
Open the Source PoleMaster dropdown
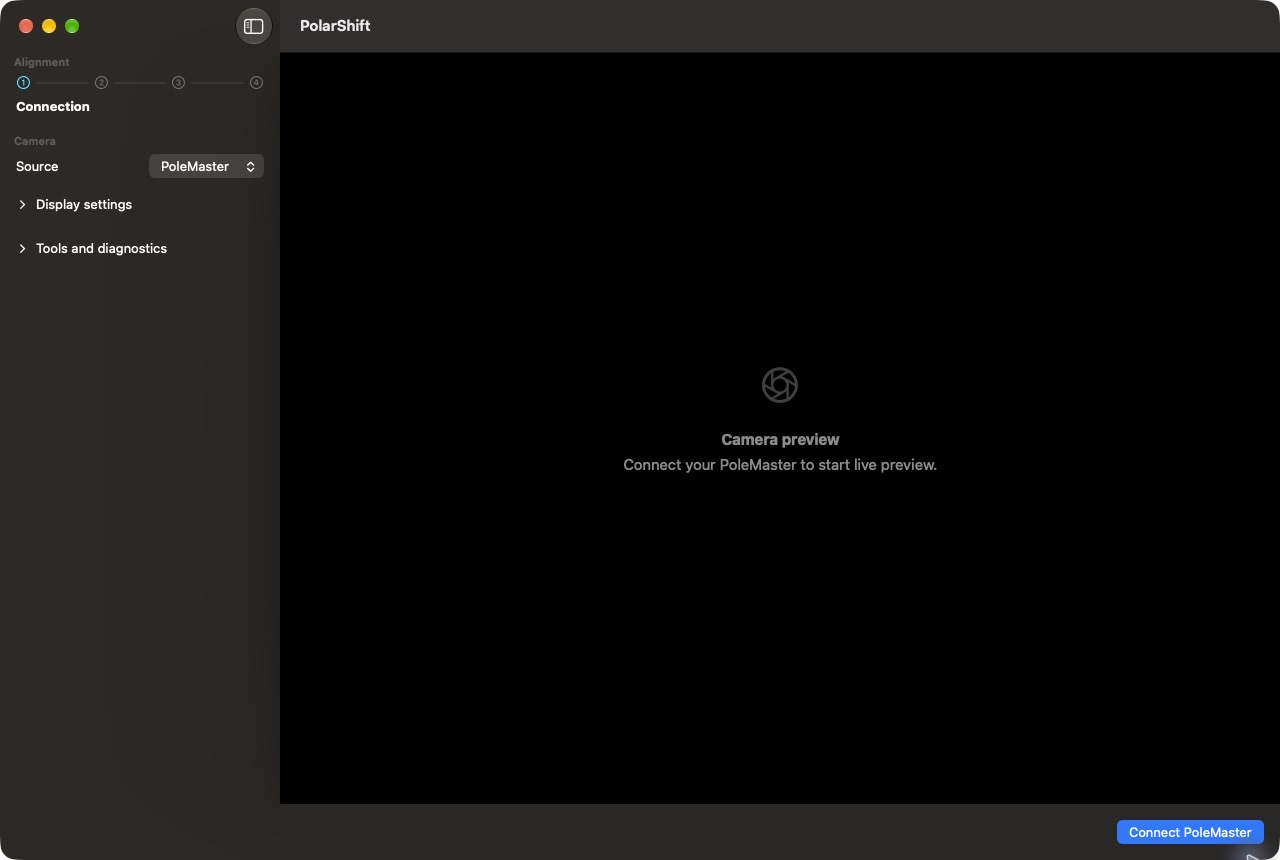(206, 166)
